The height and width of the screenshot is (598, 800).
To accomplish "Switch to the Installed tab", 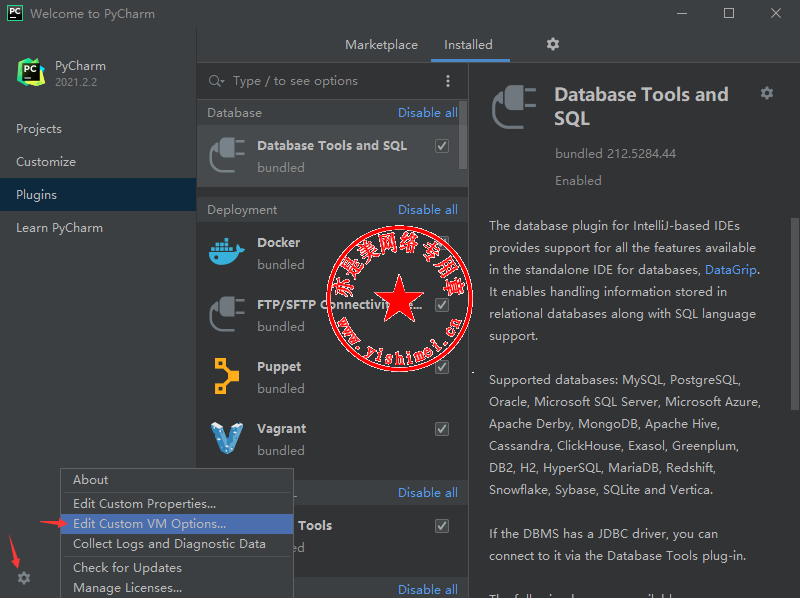I will click(468, 45).
